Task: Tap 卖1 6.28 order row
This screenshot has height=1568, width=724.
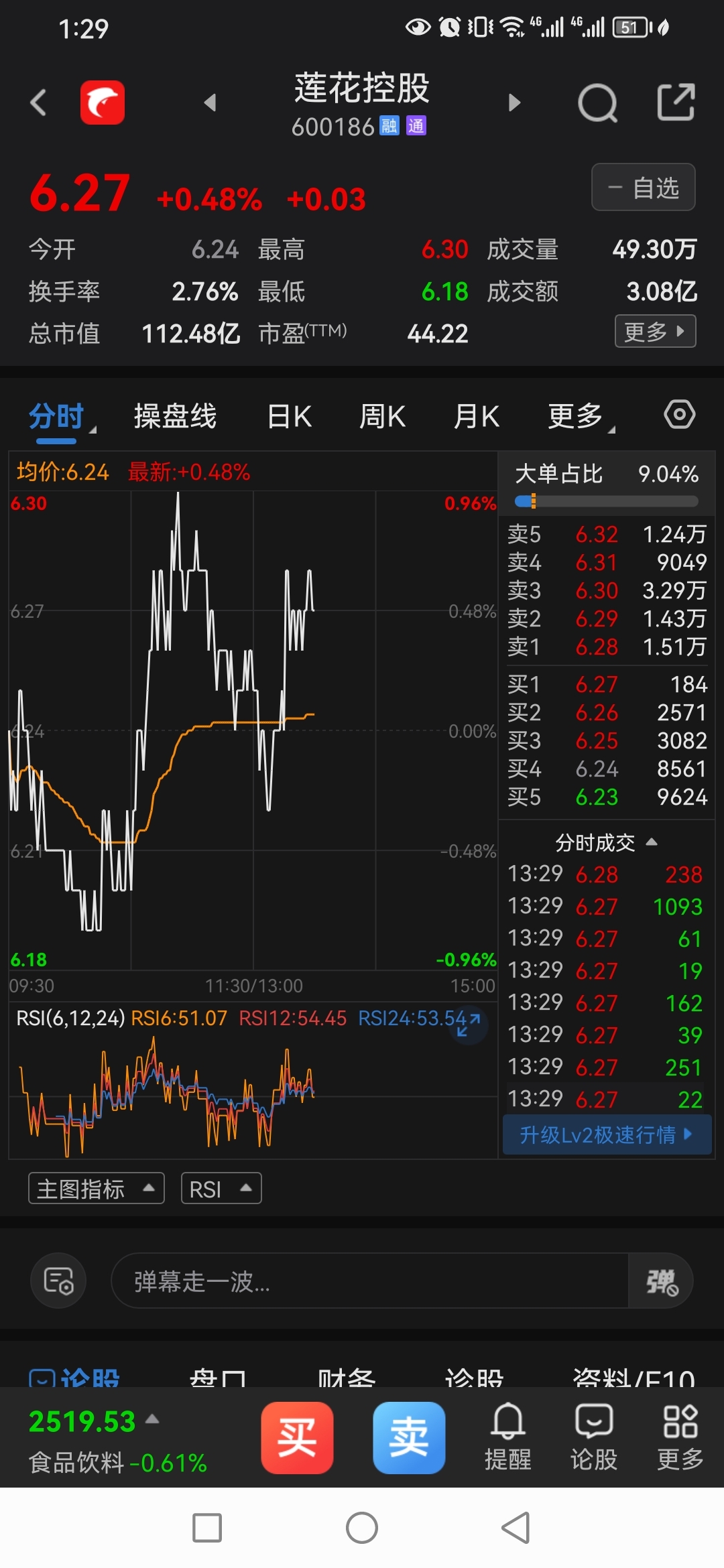Action: click(607, 647)
